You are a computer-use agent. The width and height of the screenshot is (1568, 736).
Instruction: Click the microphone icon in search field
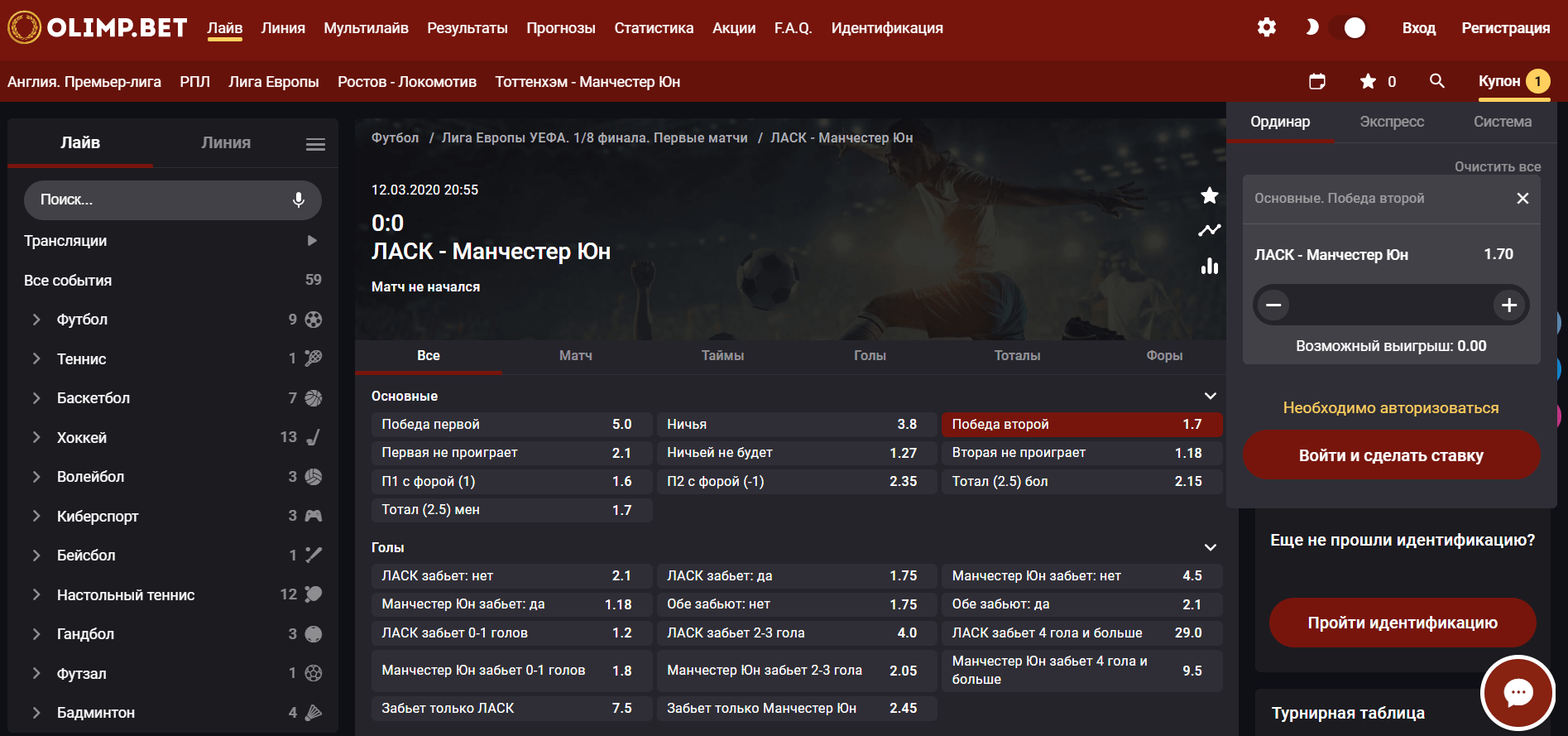click(299, 200)
